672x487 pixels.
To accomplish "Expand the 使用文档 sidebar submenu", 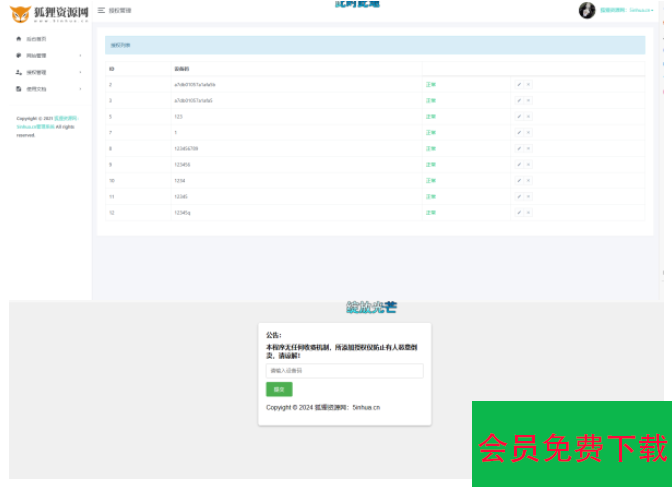I will point(80,89).
